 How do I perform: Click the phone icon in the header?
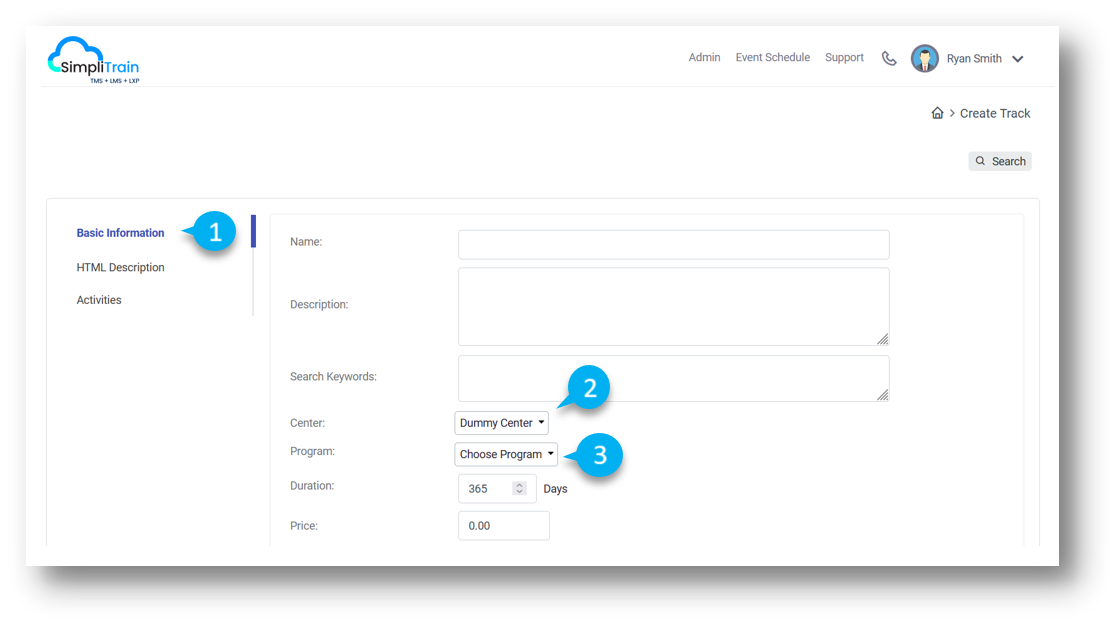(x=889, y=57)
